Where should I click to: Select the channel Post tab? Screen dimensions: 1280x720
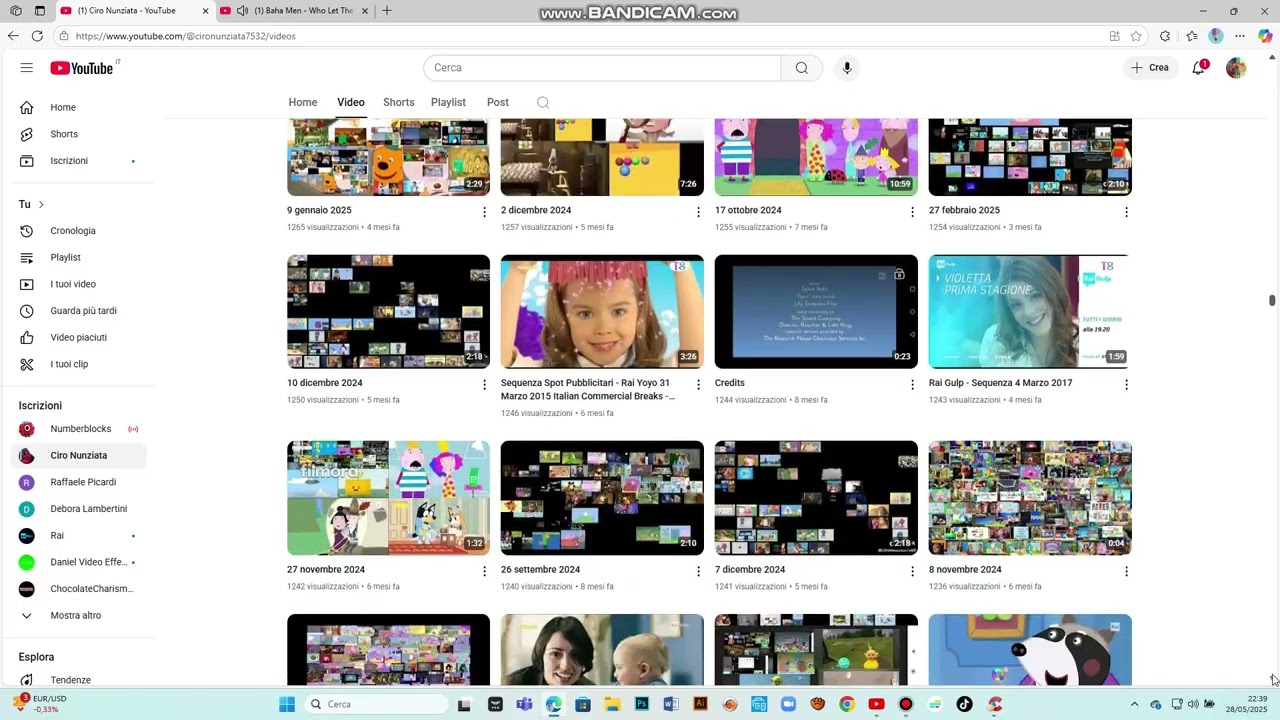pos(498,102)
